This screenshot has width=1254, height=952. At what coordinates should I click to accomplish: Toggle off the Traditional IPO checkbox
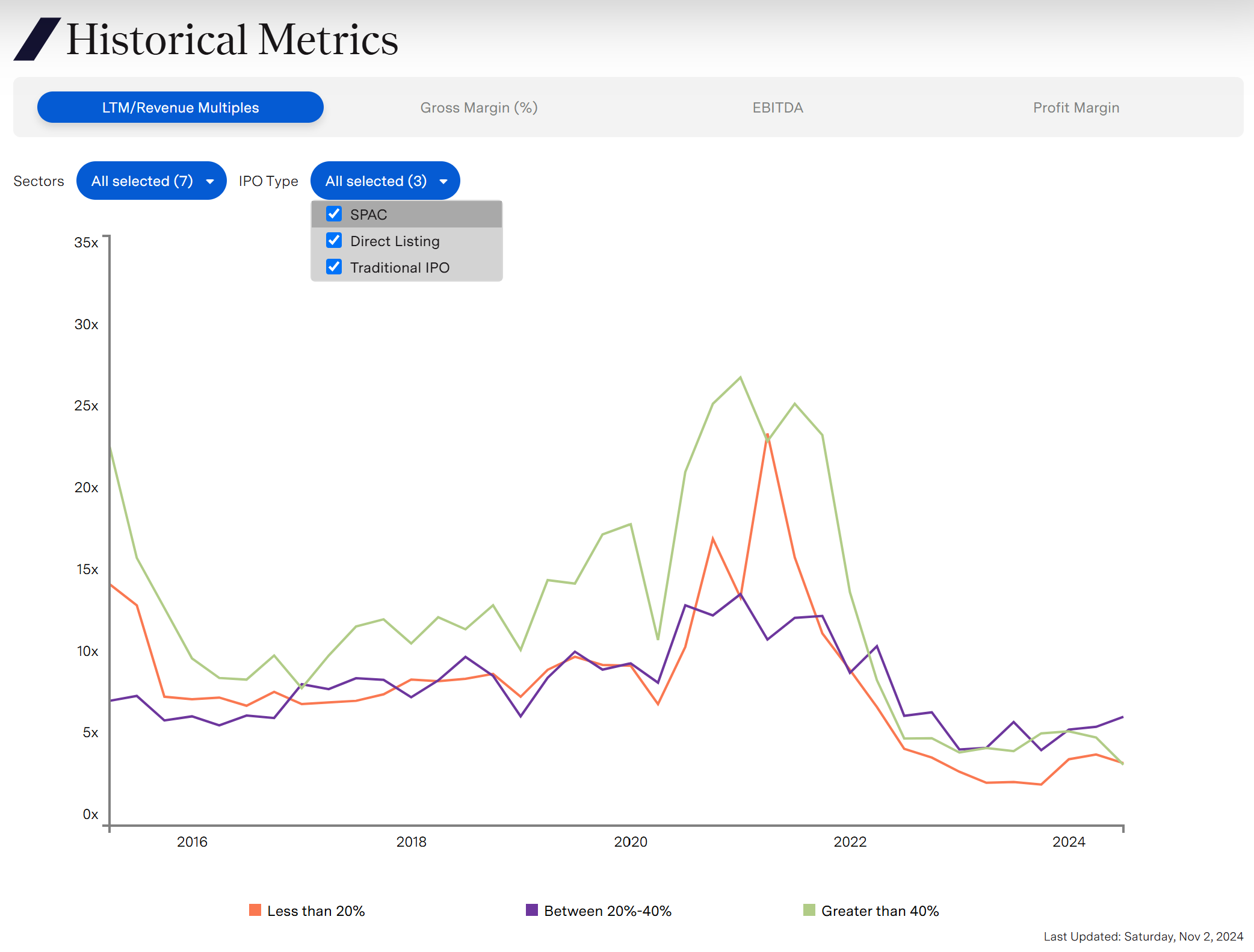click(x=334, y=267)
